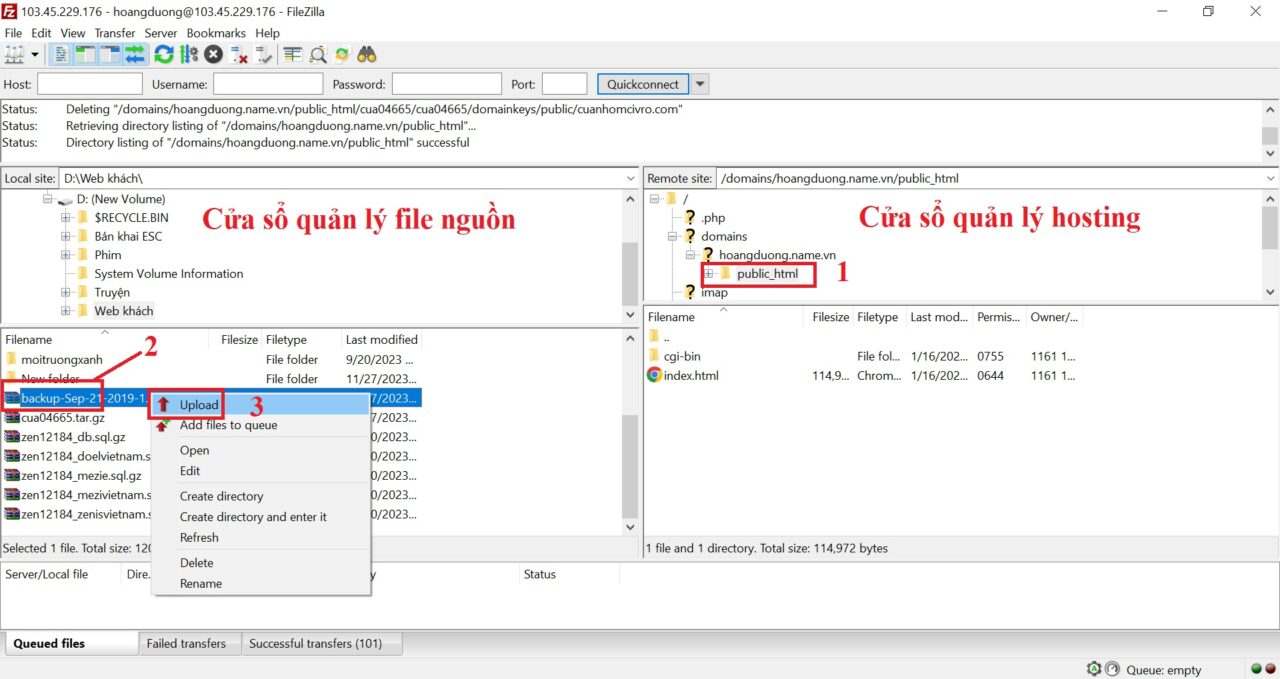Open the Quickconnect history dropdown
Image resolution: width=1280 pixels, height=679 pixels.
(700, 84)
